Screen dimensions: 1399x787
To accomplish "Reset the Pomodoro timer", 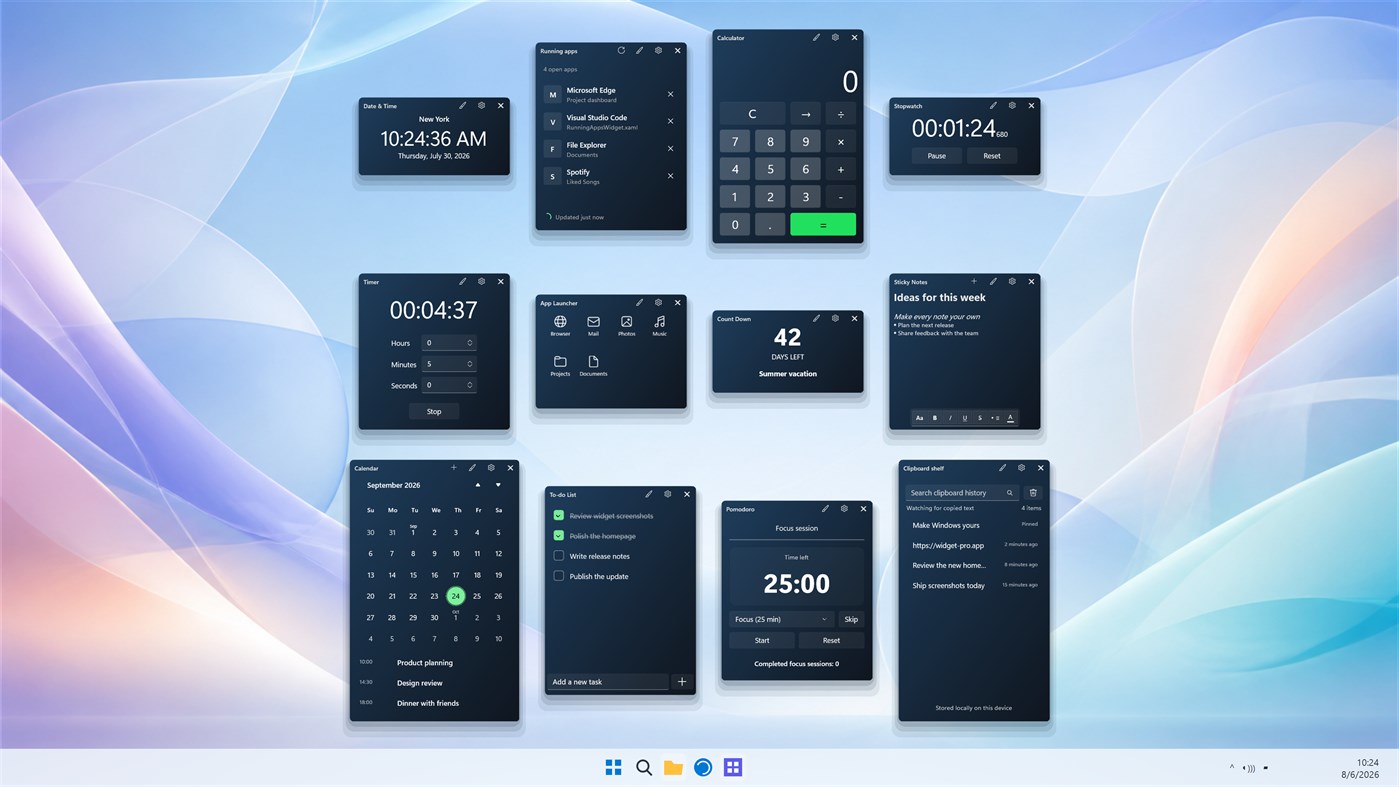I will coord(831,640).
